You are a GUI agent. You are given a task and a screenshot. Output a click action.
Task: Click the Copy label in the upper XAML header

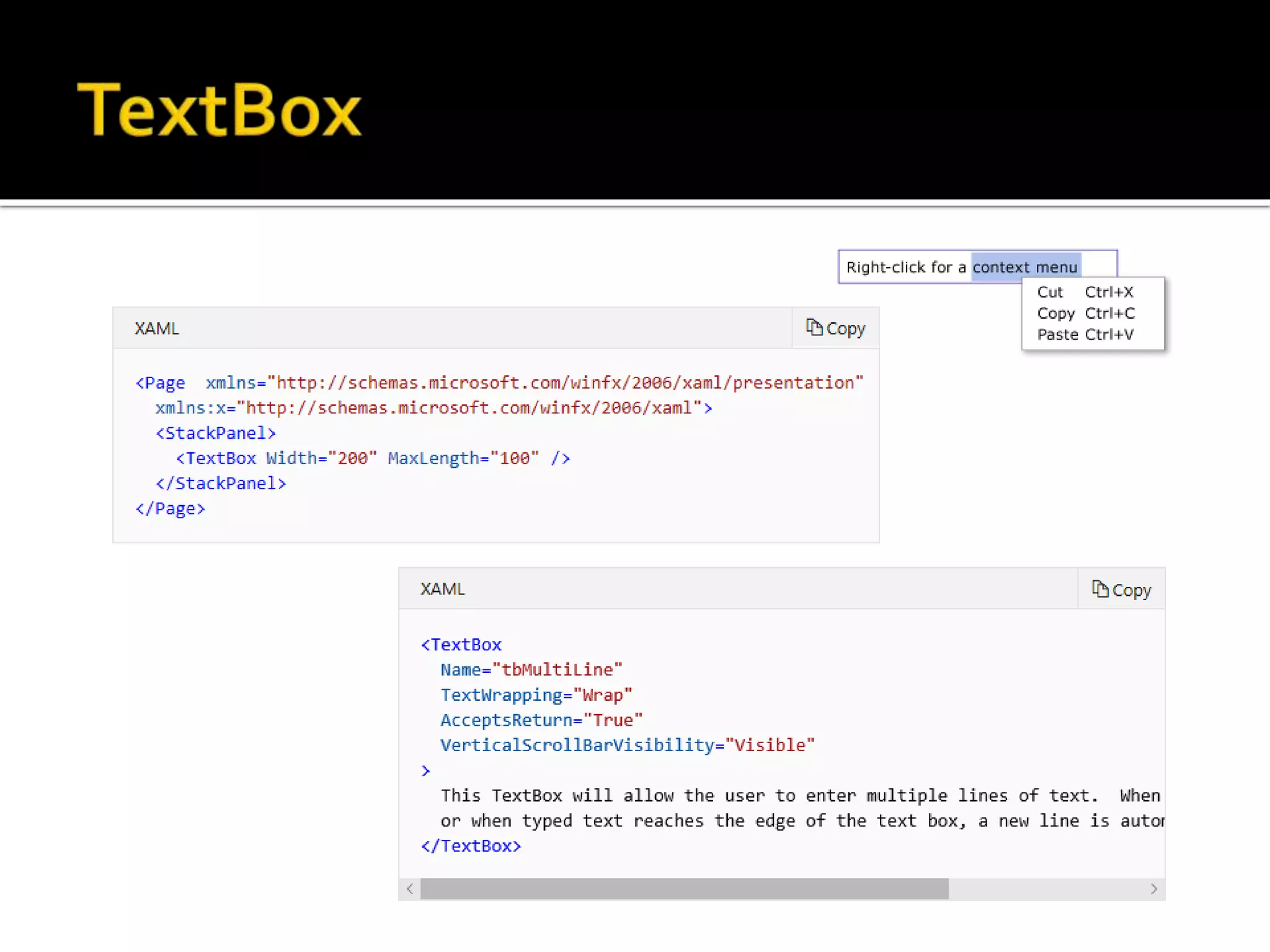[x=845, y=328]
